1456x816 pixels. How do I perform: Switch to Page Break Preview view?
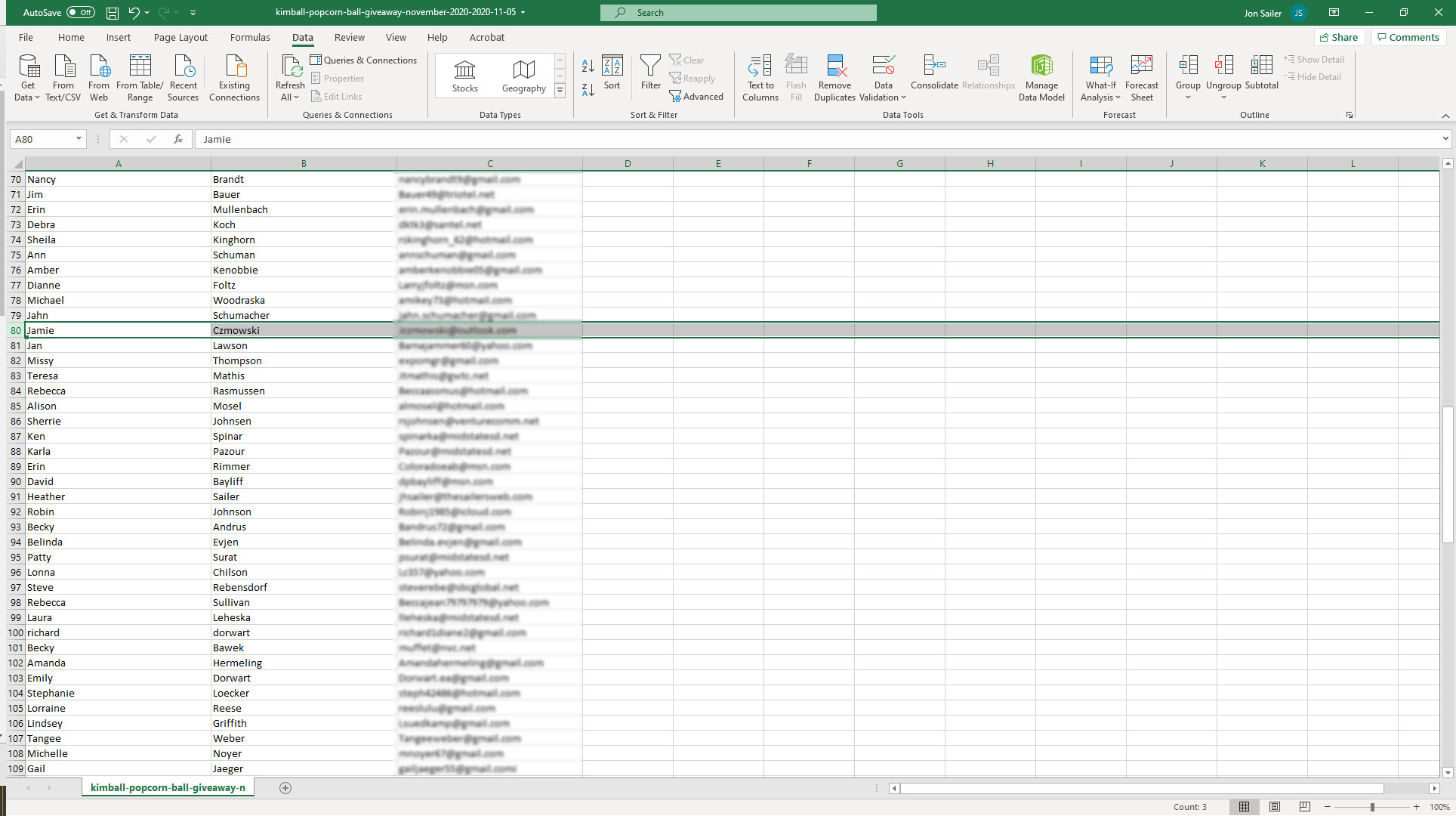[1304, 807]
